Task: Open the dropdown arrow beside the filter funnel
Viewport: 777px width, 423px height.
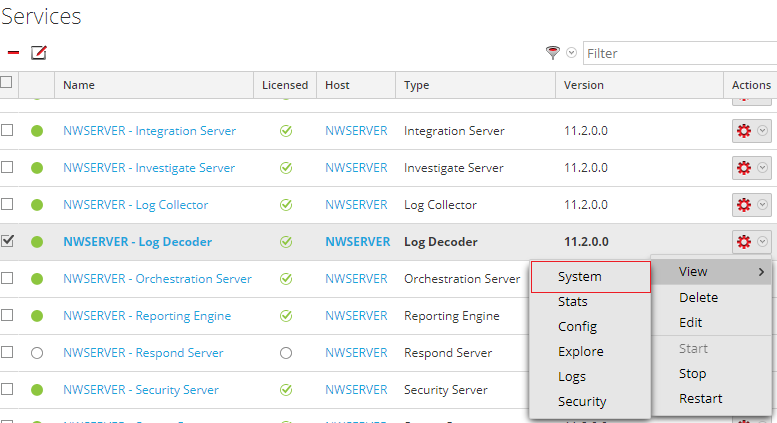Action: [x=571, y=53]
